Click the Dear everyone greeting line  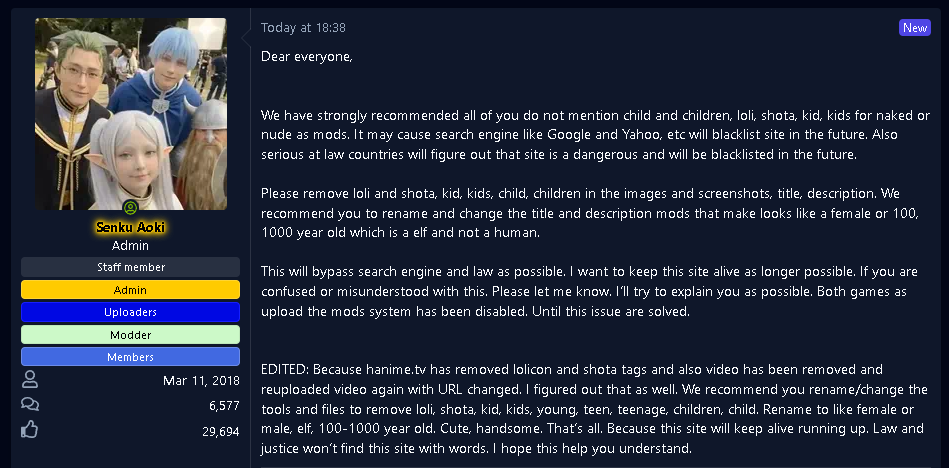click(306, 56)
